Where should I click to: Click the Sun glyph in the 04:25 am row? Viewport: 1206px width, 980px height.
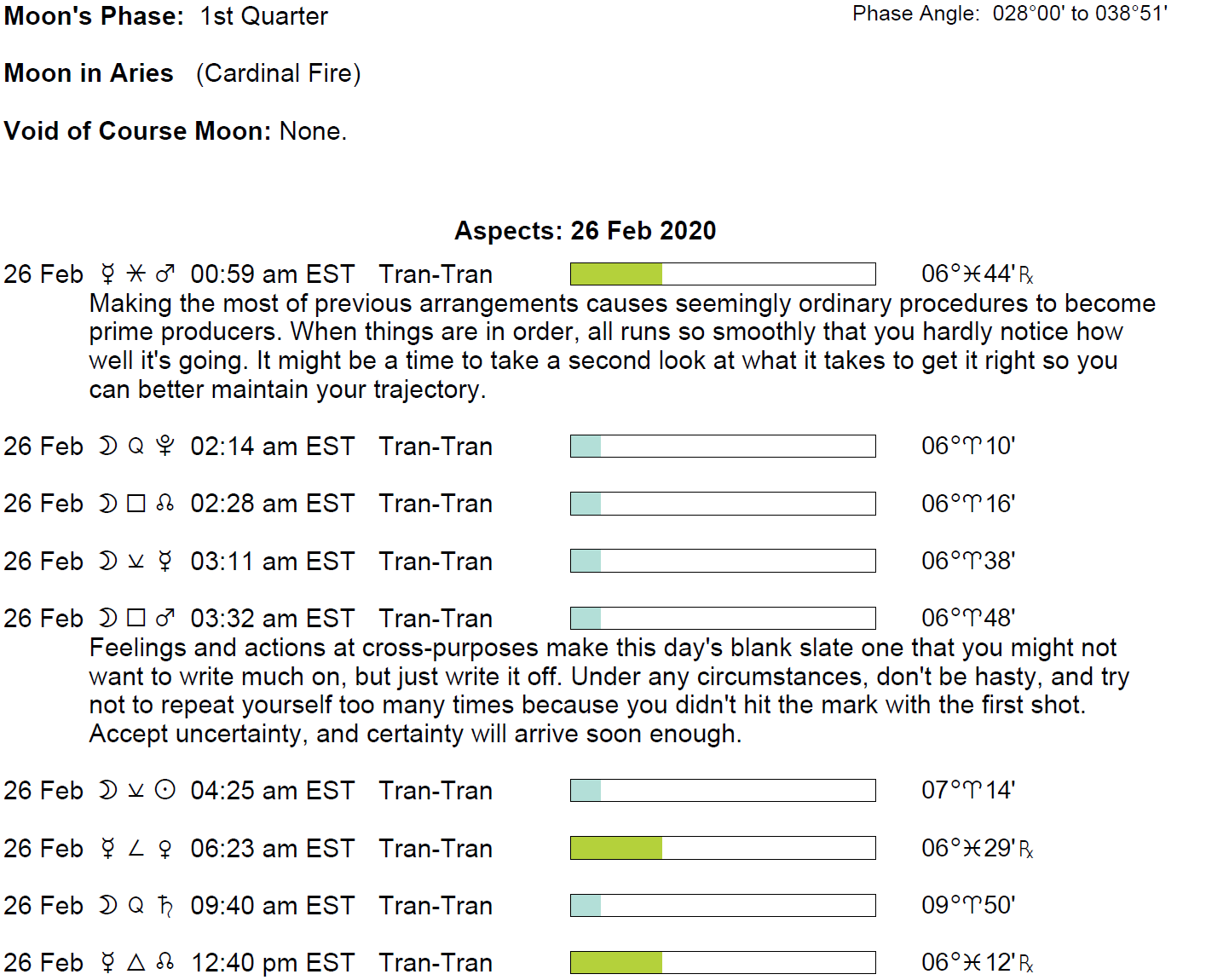point(165,790)
